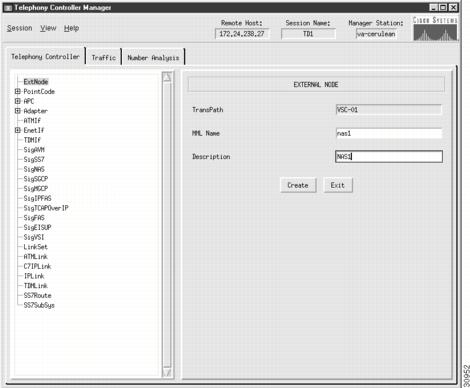Click the tree vertical scrollbar track
Screen dimensions: 470x388
point(167,224)
